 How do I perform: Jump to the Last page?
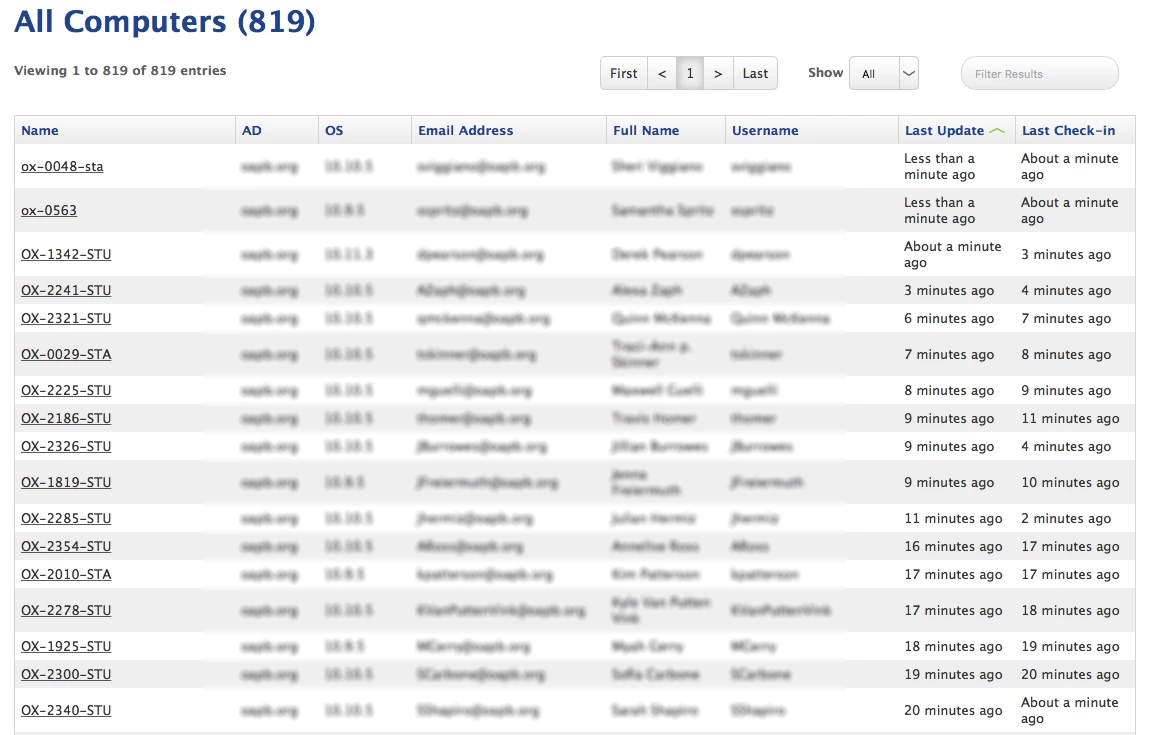pos(755,73)
